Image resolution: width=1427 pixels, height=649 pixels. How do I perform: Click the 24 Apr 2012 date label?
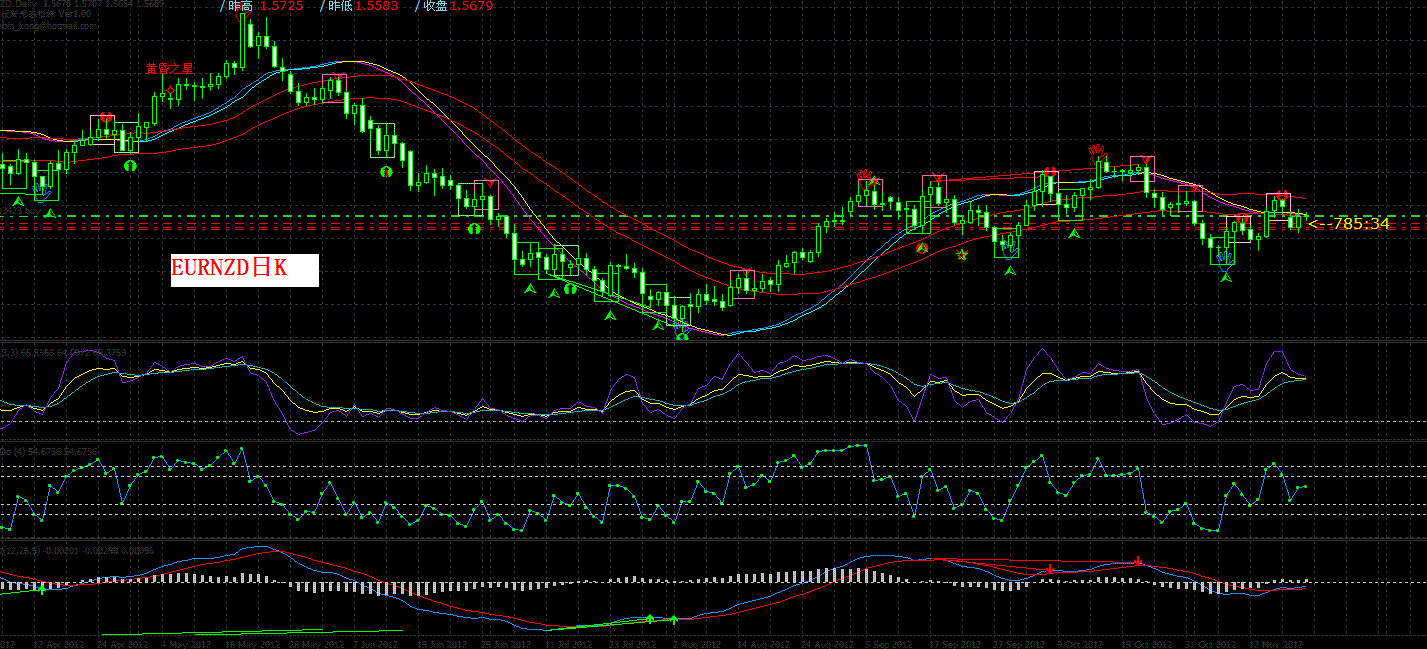click(122, 644)
